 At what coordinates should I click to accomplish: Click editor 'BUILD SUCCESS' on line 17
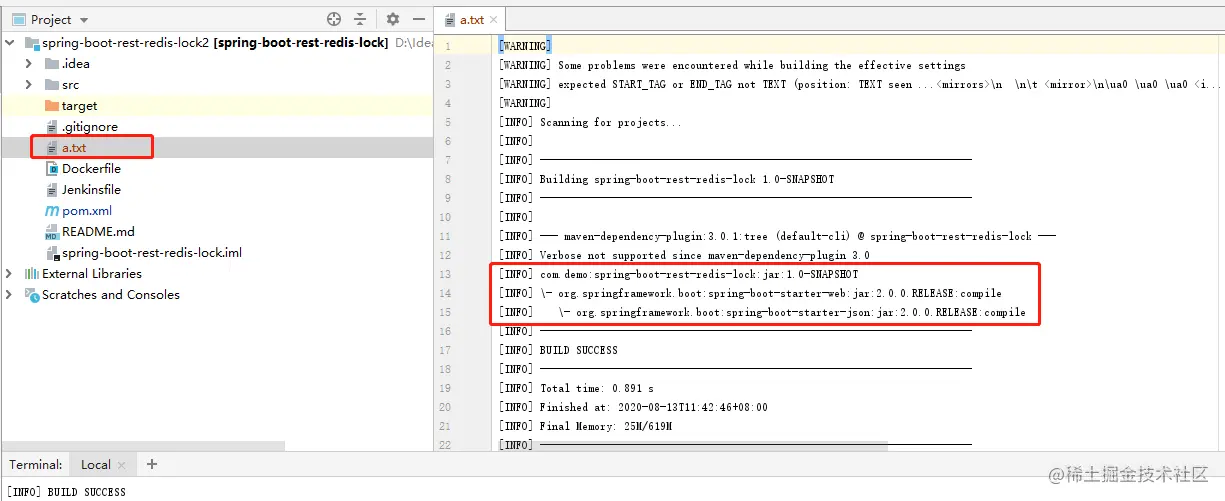coord(579,350)
